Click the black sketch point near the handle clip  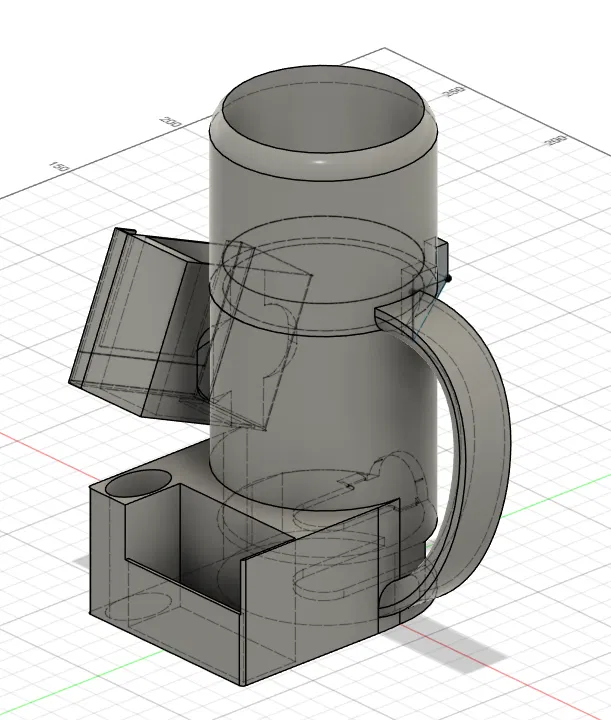[448, 278]
